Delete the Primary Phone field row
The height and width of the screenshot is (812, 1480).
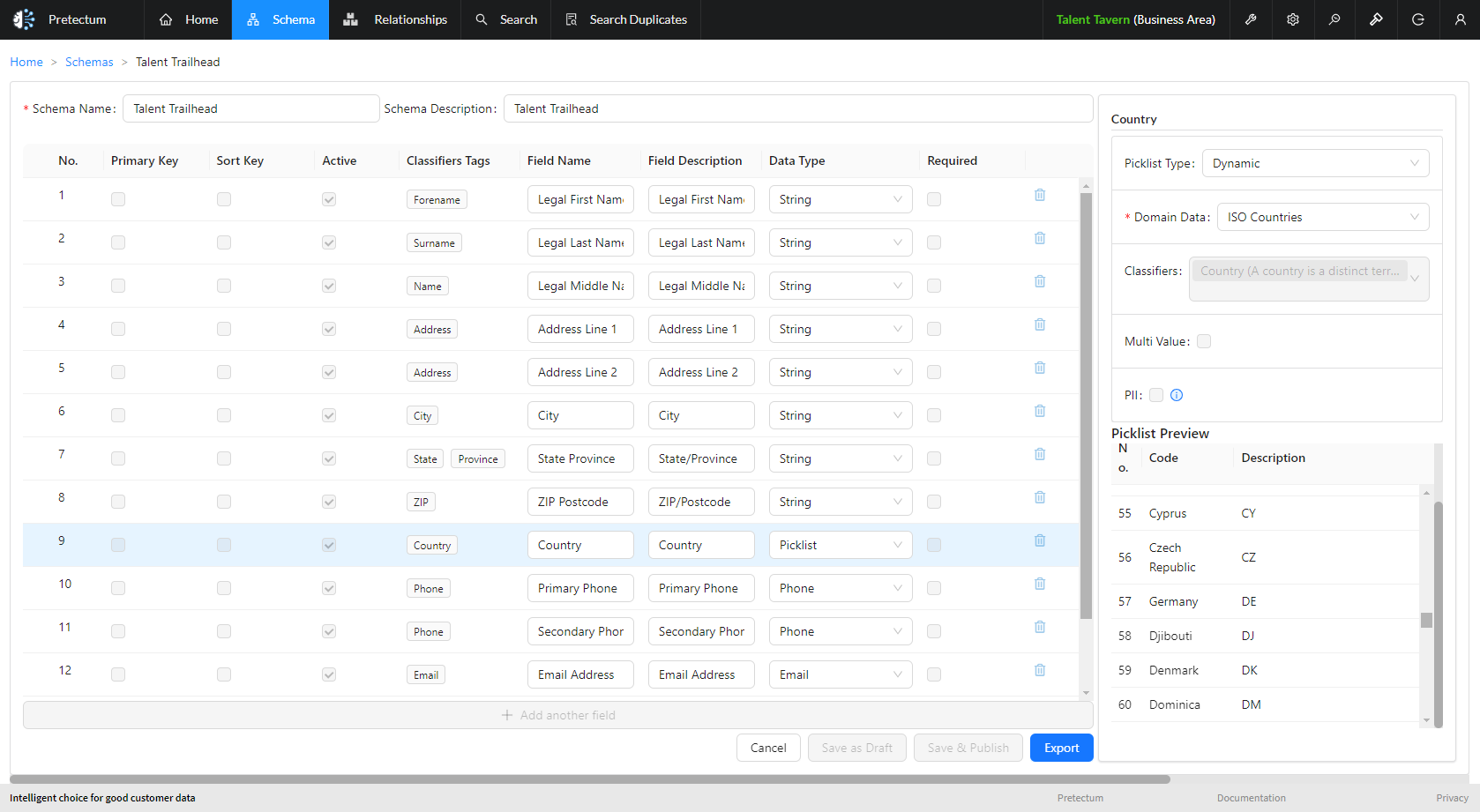(x=1040, y=584)
